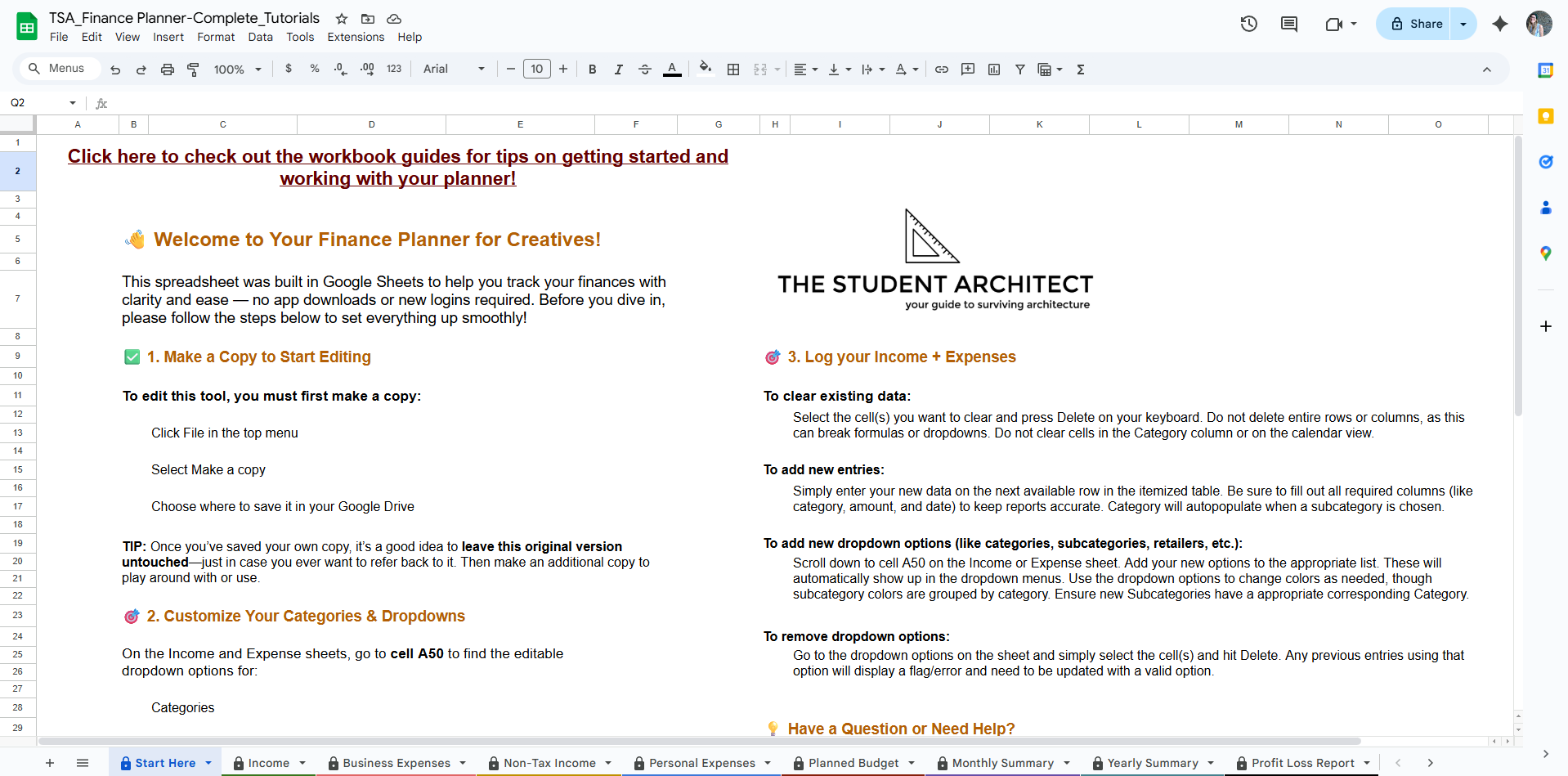
Task: Open Google Calendar side panel icon
Action: pos(1546,70)
